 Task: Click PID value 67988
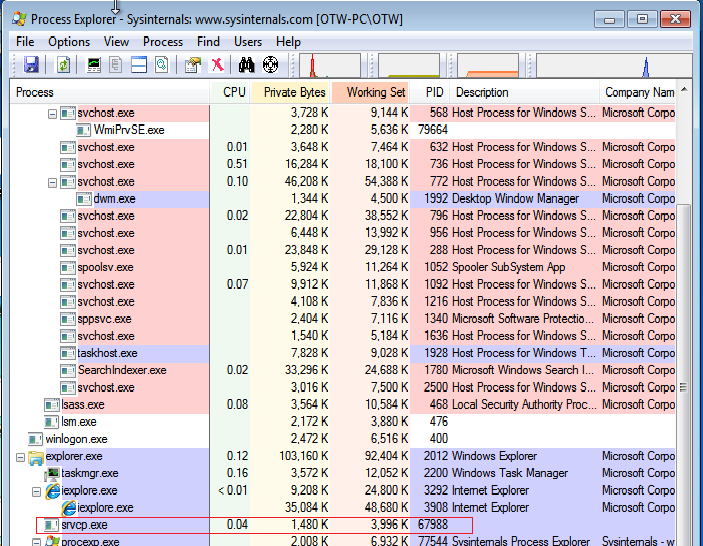click(433, 524)
